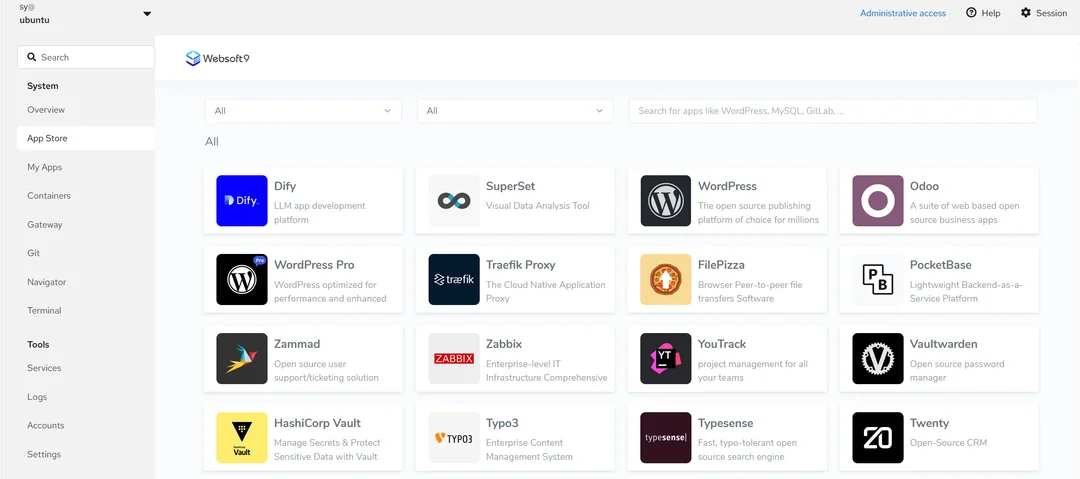Screen dimensions: 1080x479
Task: Click 'Tools' sidebar section heading
Action: click(x=39, y=345)
